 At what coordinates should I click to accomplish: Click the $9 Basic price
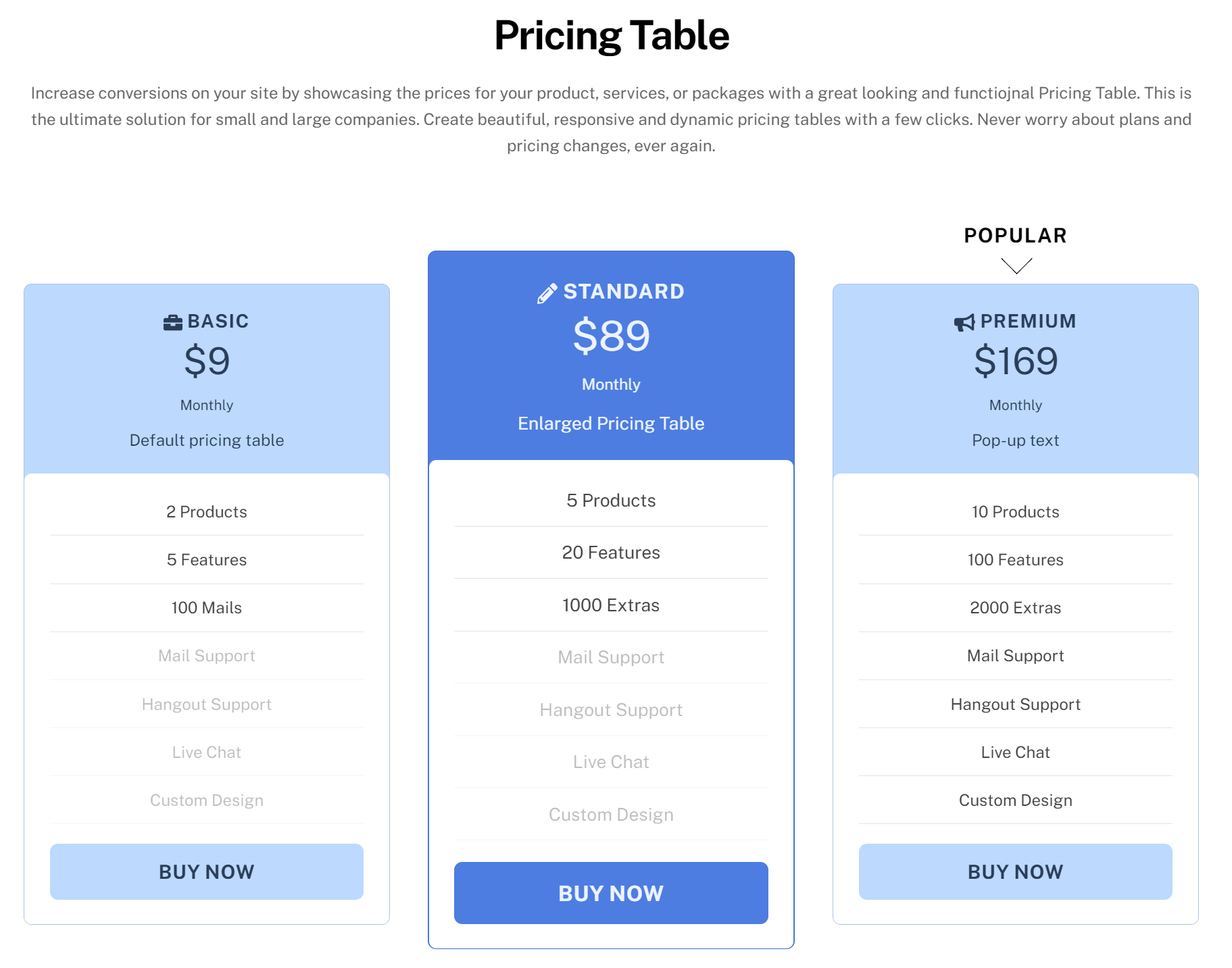(207, 361)
